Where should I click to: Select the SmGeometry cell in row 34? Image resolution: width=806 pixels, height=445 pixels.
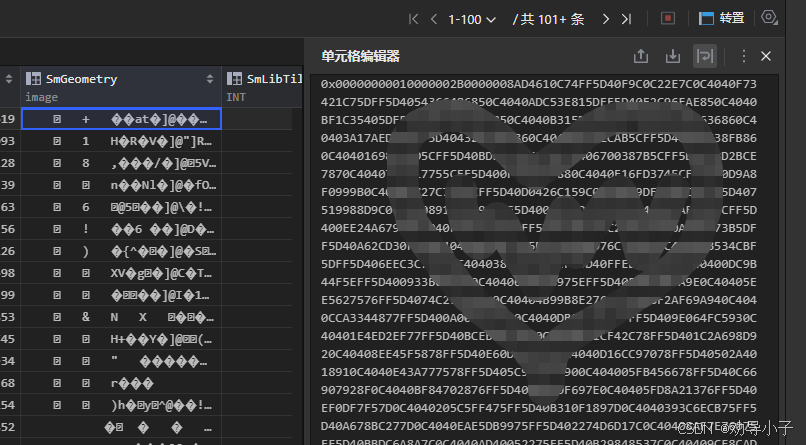click(x=121, y=361)
